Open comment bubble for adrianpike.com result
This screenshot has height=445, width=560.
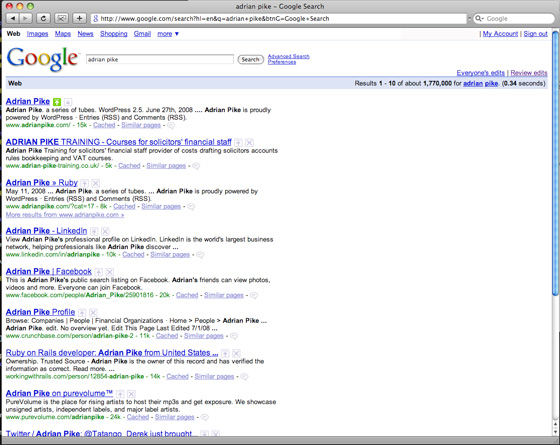pos(171,125)
